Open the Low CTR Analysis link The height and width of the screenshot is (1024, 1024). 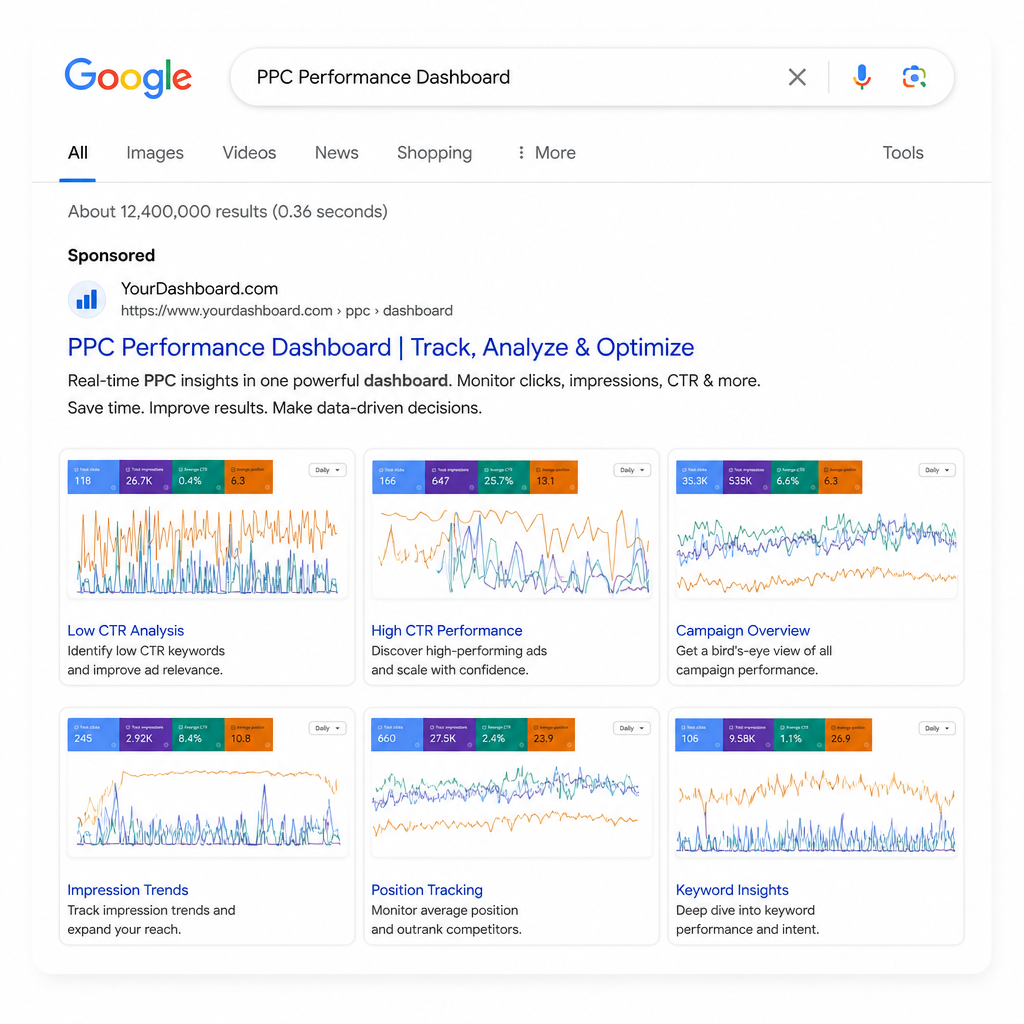click(125, 631)
